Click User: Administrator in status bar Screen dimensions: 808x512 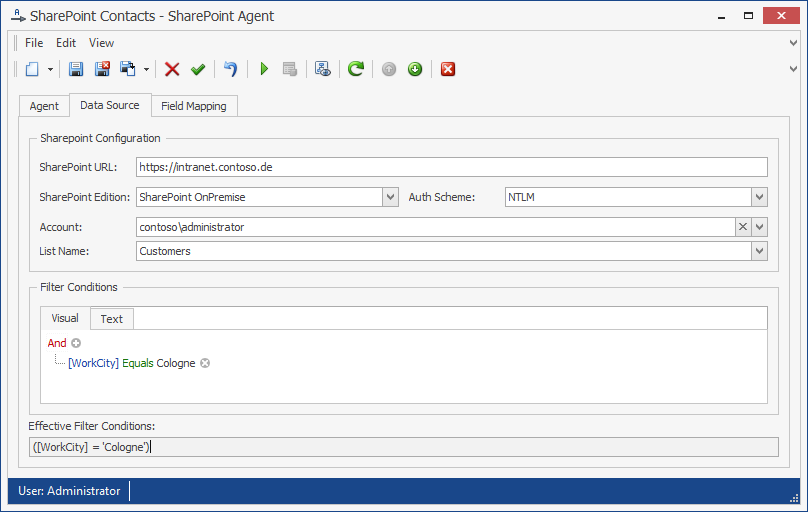click(x=69, y=491)
